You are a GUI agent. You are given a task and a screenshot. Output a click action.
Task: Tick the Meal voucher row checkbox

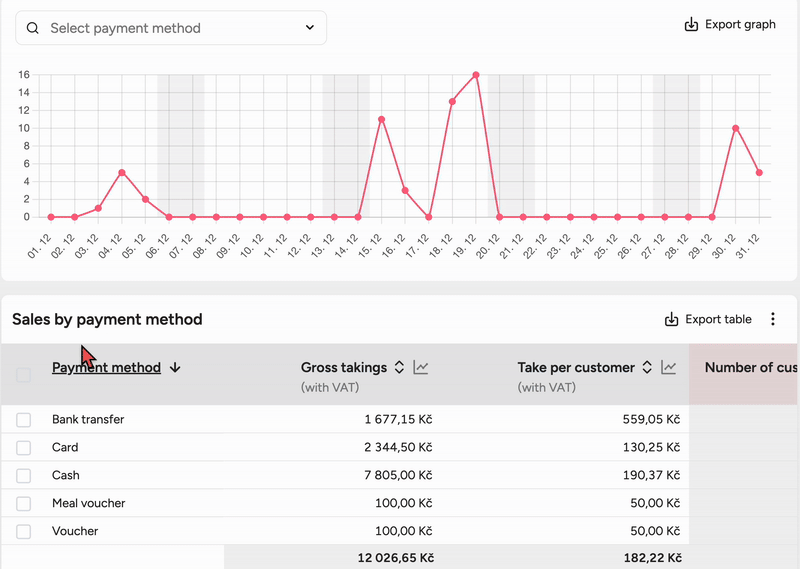point(24,504)
